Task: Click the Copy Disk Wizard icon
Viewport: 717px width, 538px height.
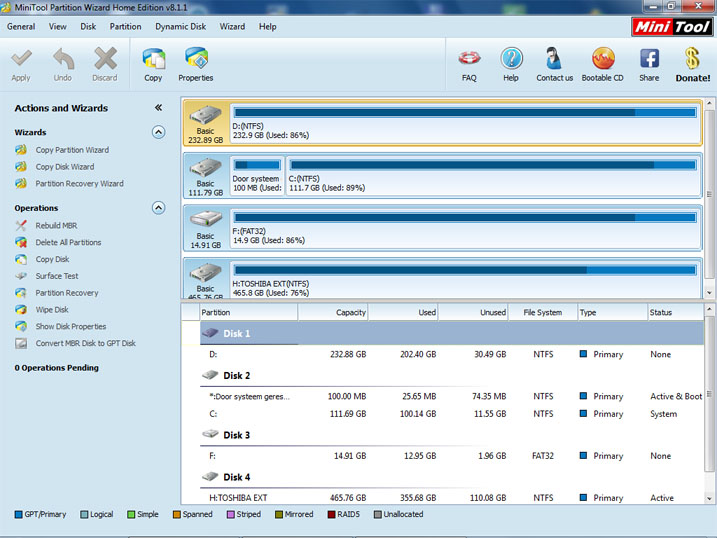Action: pyautogui.click(x=21, y=167)
